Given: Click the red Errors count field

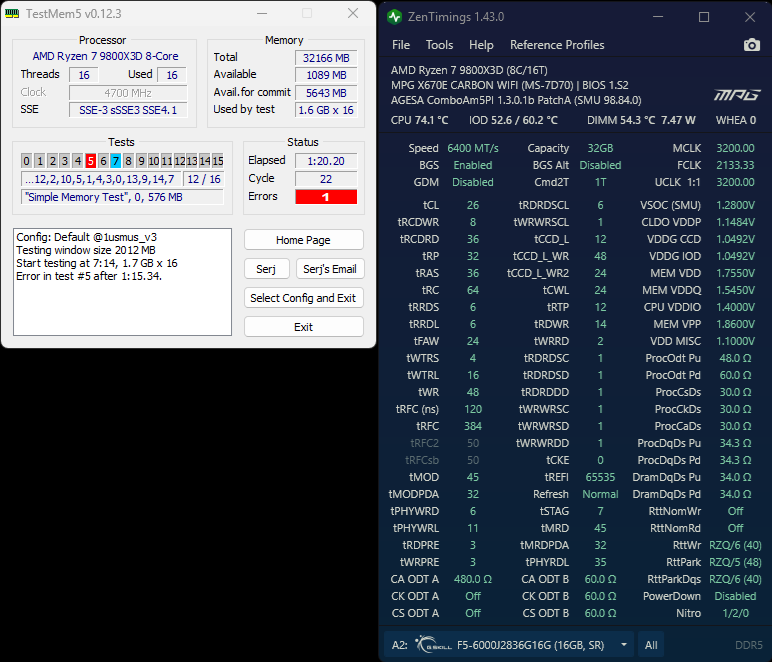Looking at the screenshot, I should [326, 196].
